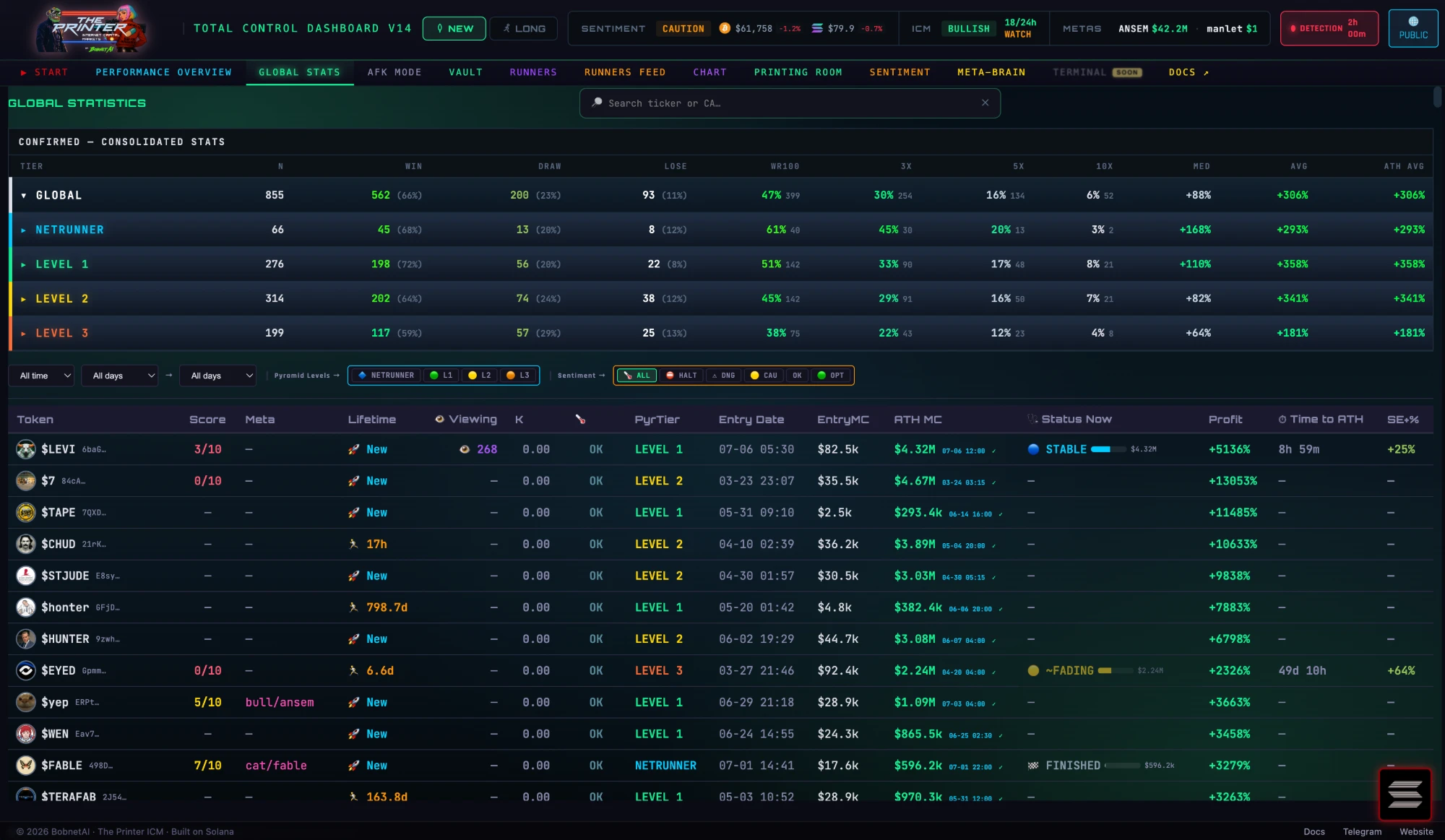
Task: Select the ALL sentiment filter
Action: 637,376
